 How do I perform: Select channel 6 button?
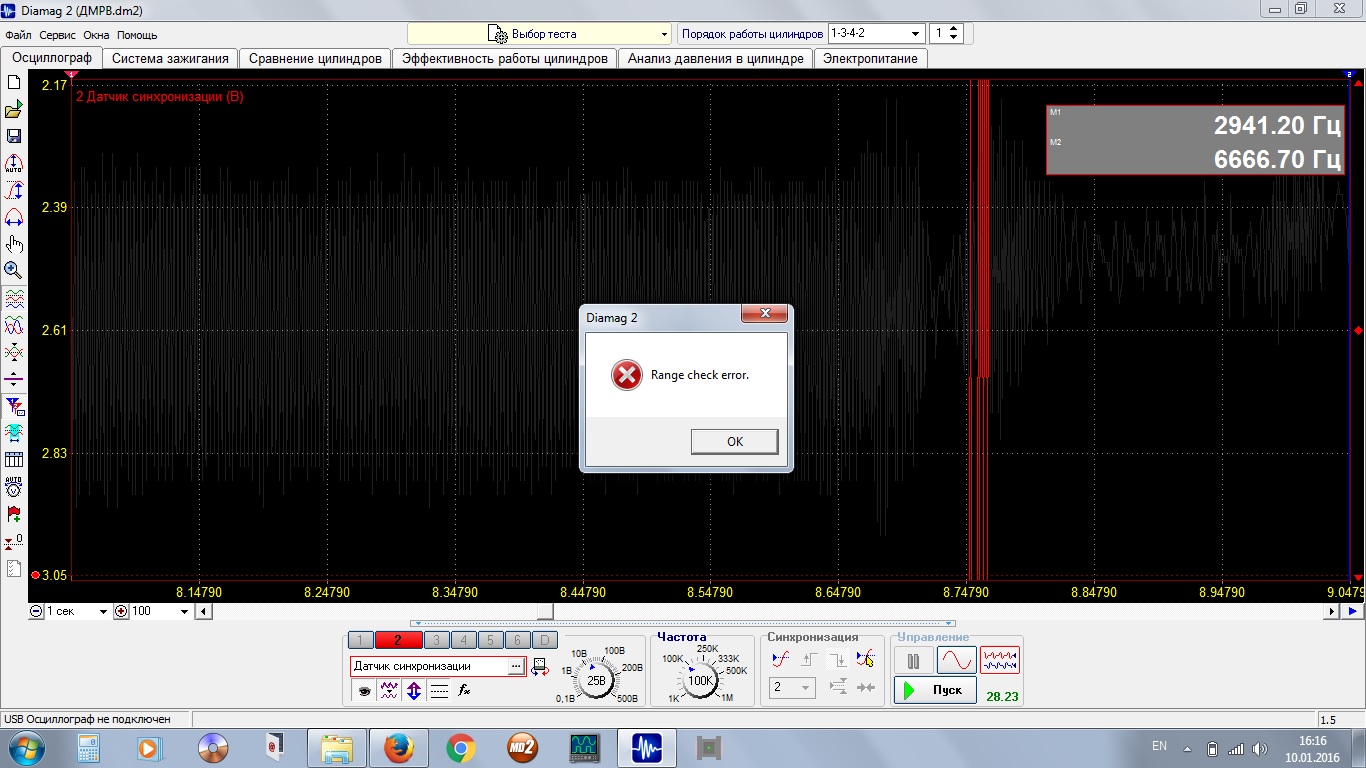click(x=517, y=640)
